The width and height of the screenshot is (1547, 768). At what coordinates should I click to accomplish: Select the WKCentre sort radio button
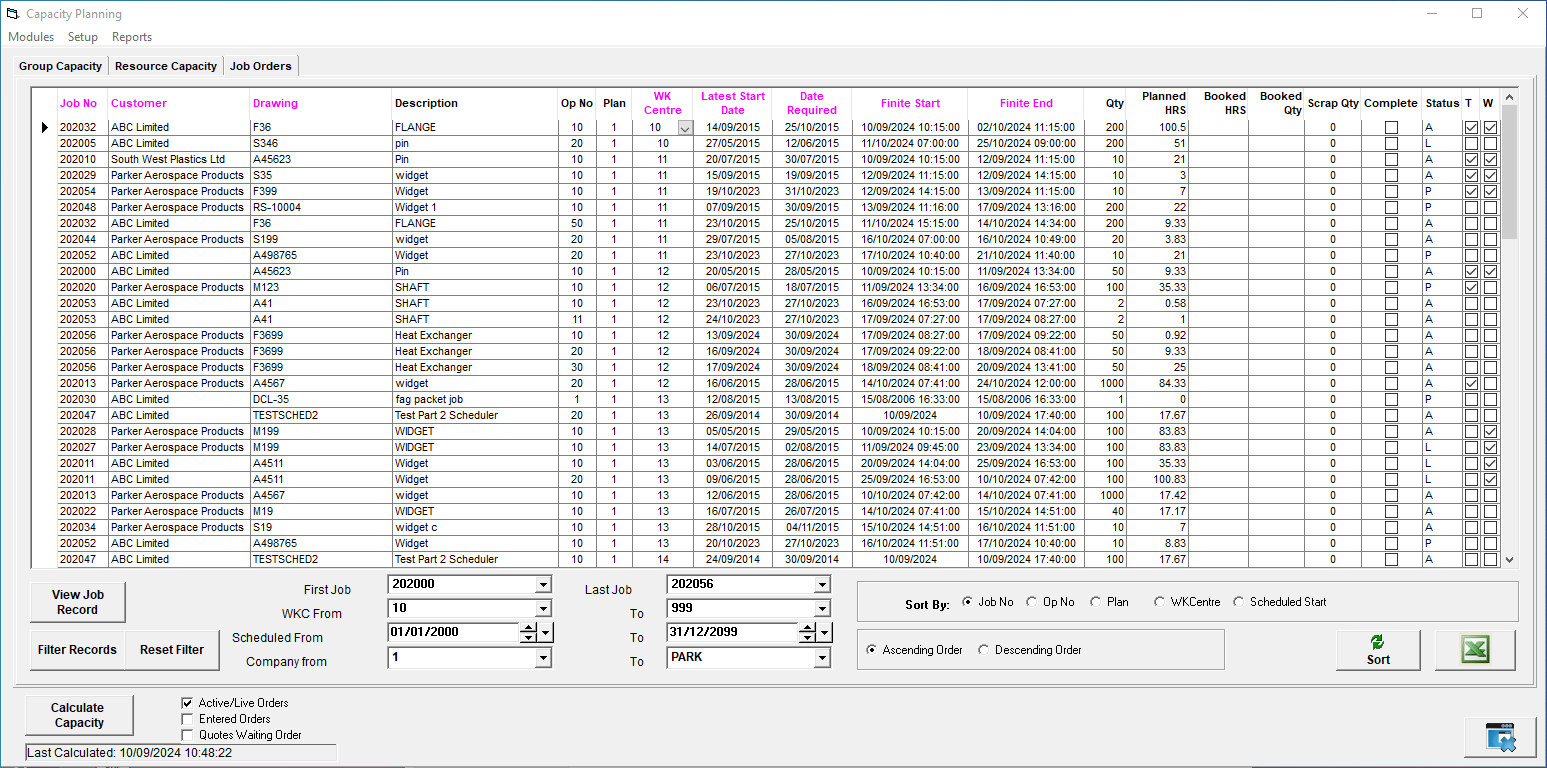coord(1159,602)
